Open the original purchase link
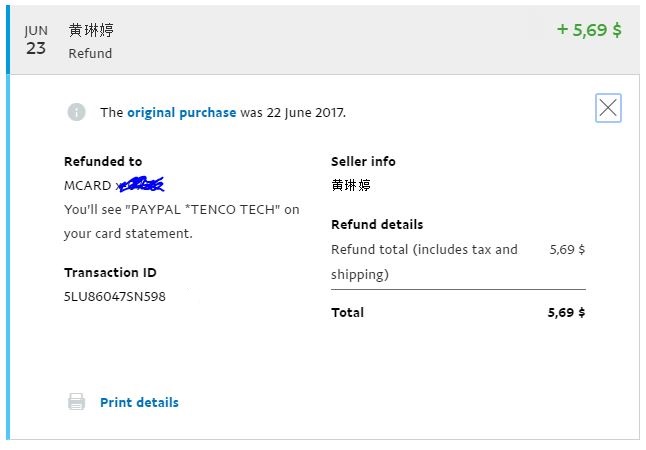 (x=181, y=112)
